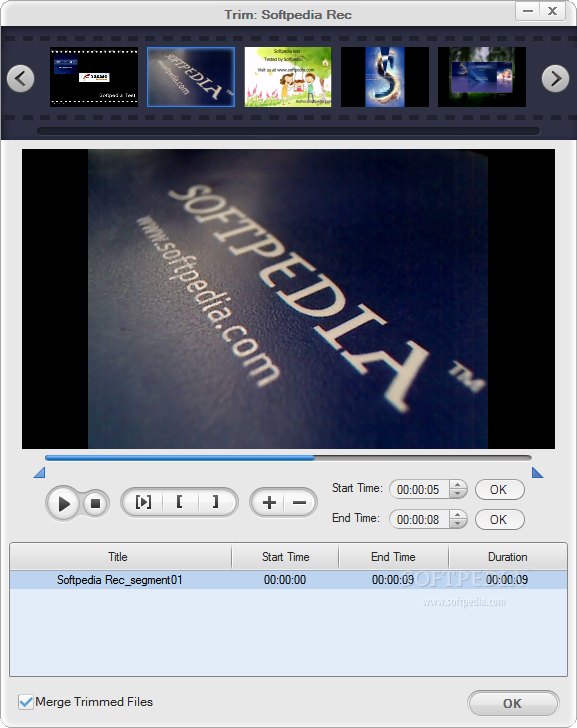Decrease Start Time with down arrow
This screenshot has height=728, width=577.
point(458,494)
